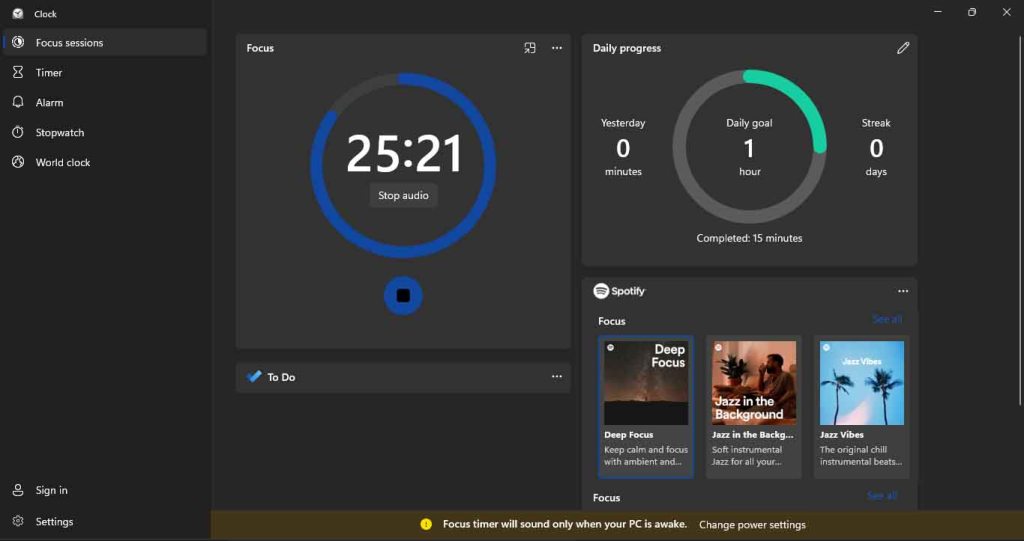Click the Sign in option
The image size is (1024, 541).
coord(104,490)
